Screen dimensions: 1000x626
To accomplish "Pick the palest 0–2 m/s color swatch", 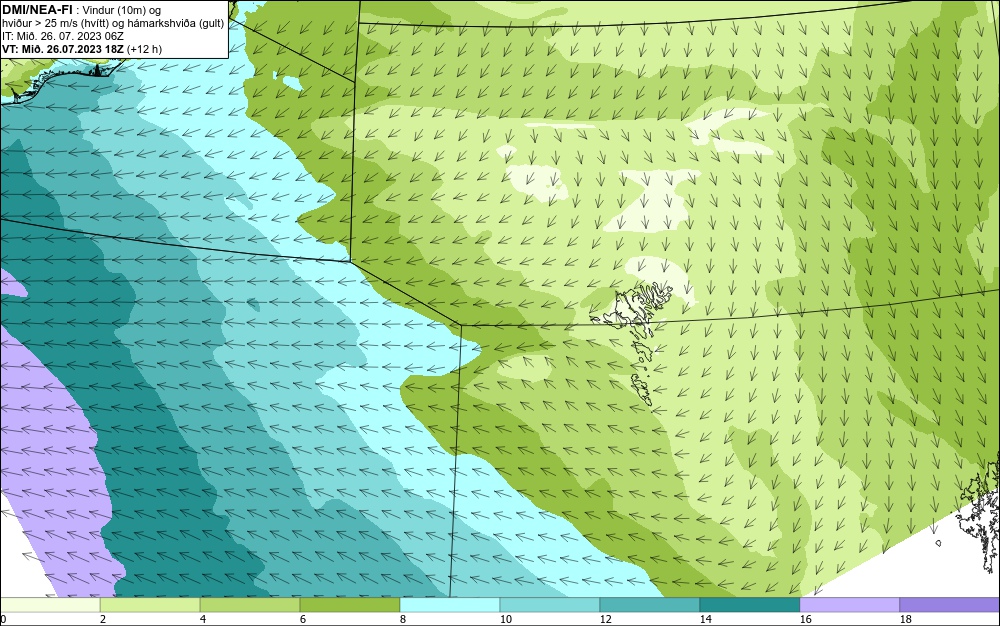I will (x=50, y=604).
